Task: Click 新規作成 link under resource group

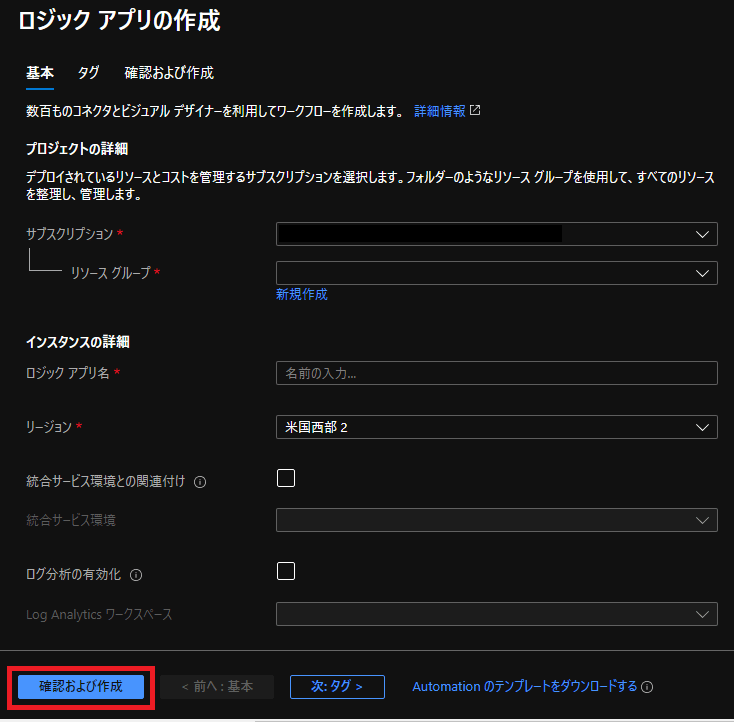Action: [x=302, y=295]
